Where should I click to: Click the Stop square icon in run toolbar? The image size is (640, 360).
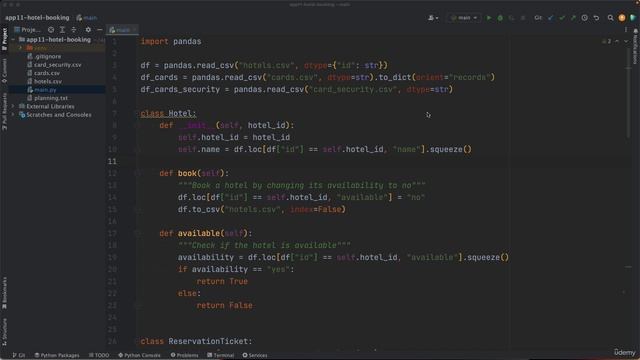point(523,18)
